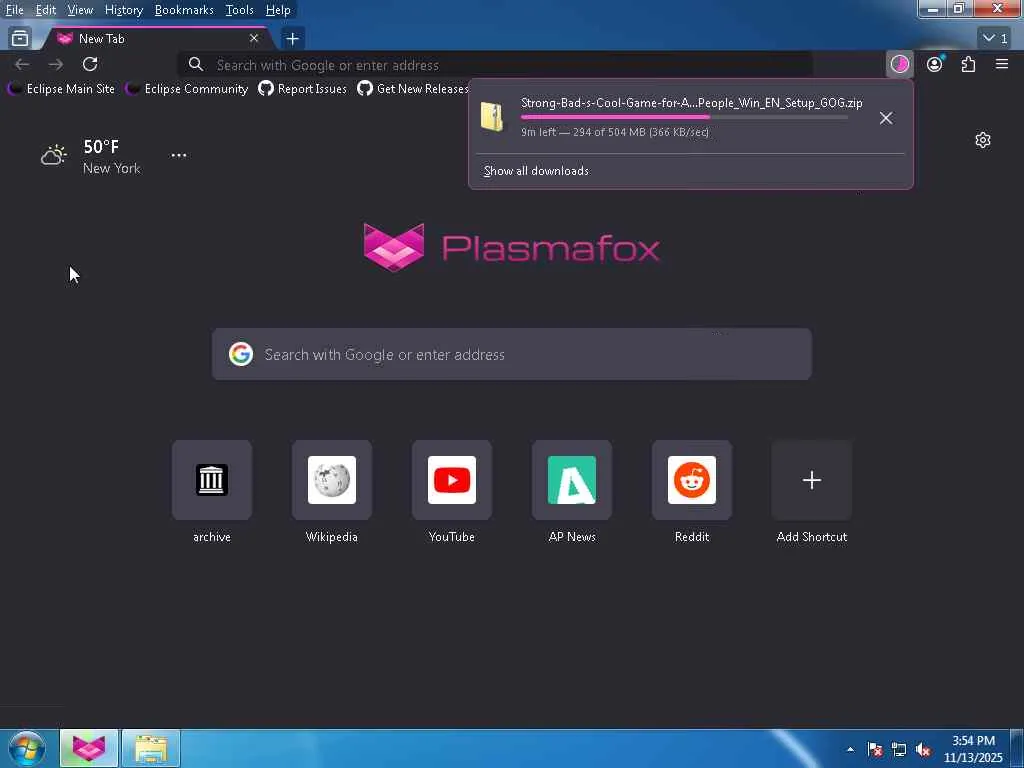
Task: Open the Get New Releases bookmark
Action: pos(413,88)
